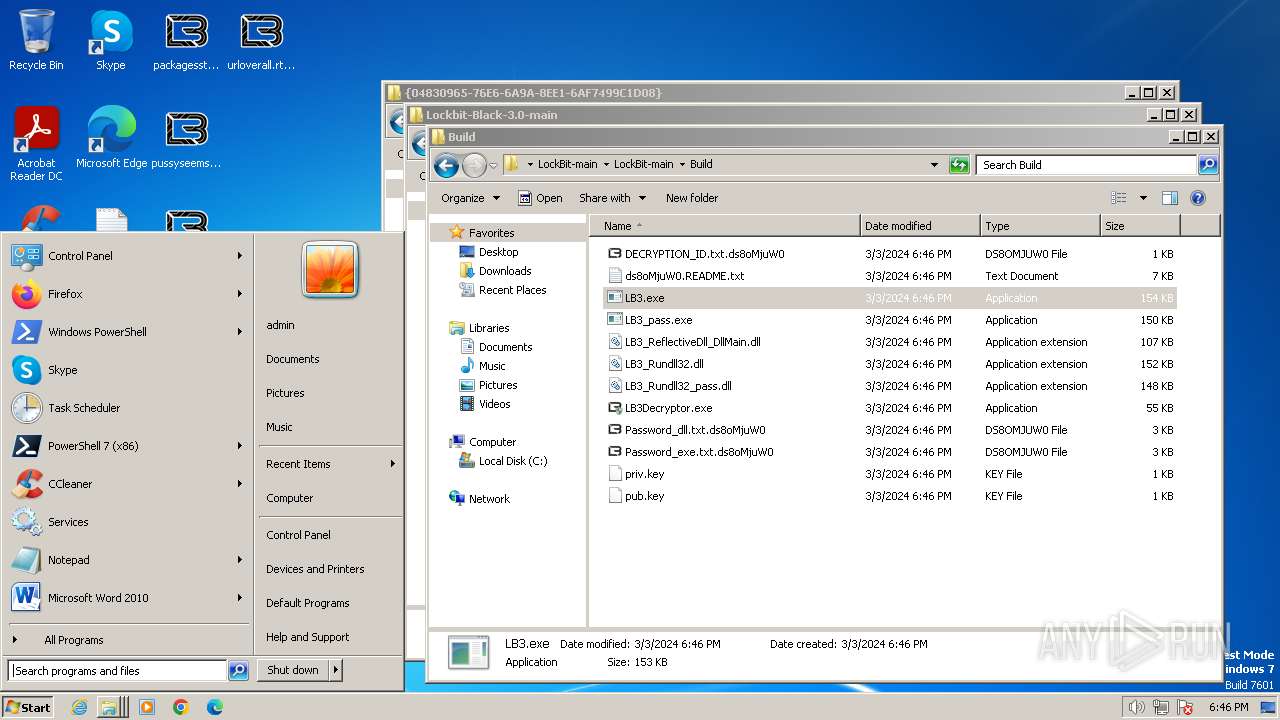1280x720 pixels.
Task: Select the pussyseems desktop file icon
Action: [x=186, y=139]
